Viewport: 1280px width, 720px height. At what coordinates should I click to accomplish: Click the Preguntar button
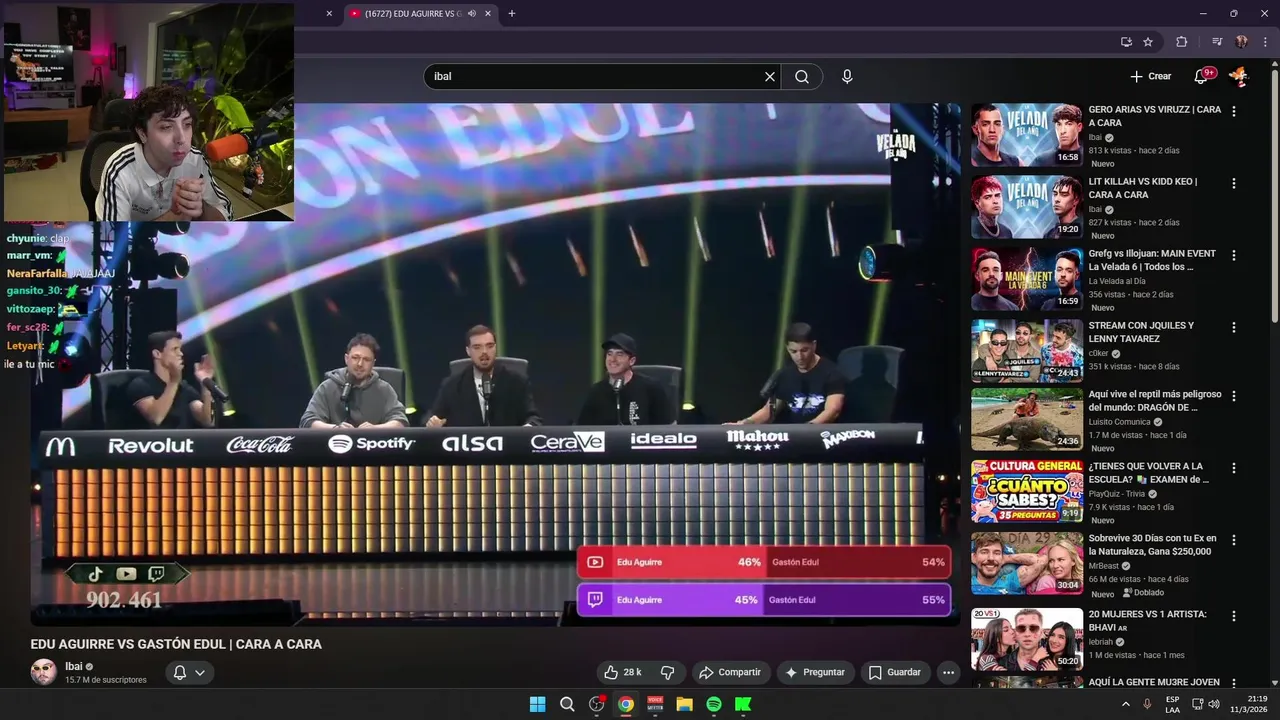[815, 672]
